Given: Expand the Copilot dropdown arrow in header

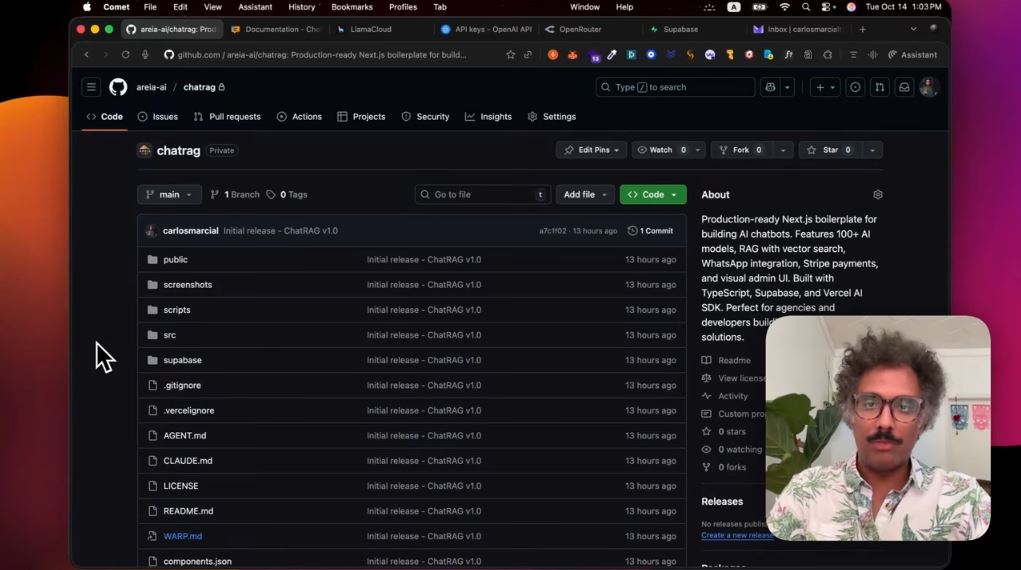Looking at the screenshot, I should click(x=787, y=87).
